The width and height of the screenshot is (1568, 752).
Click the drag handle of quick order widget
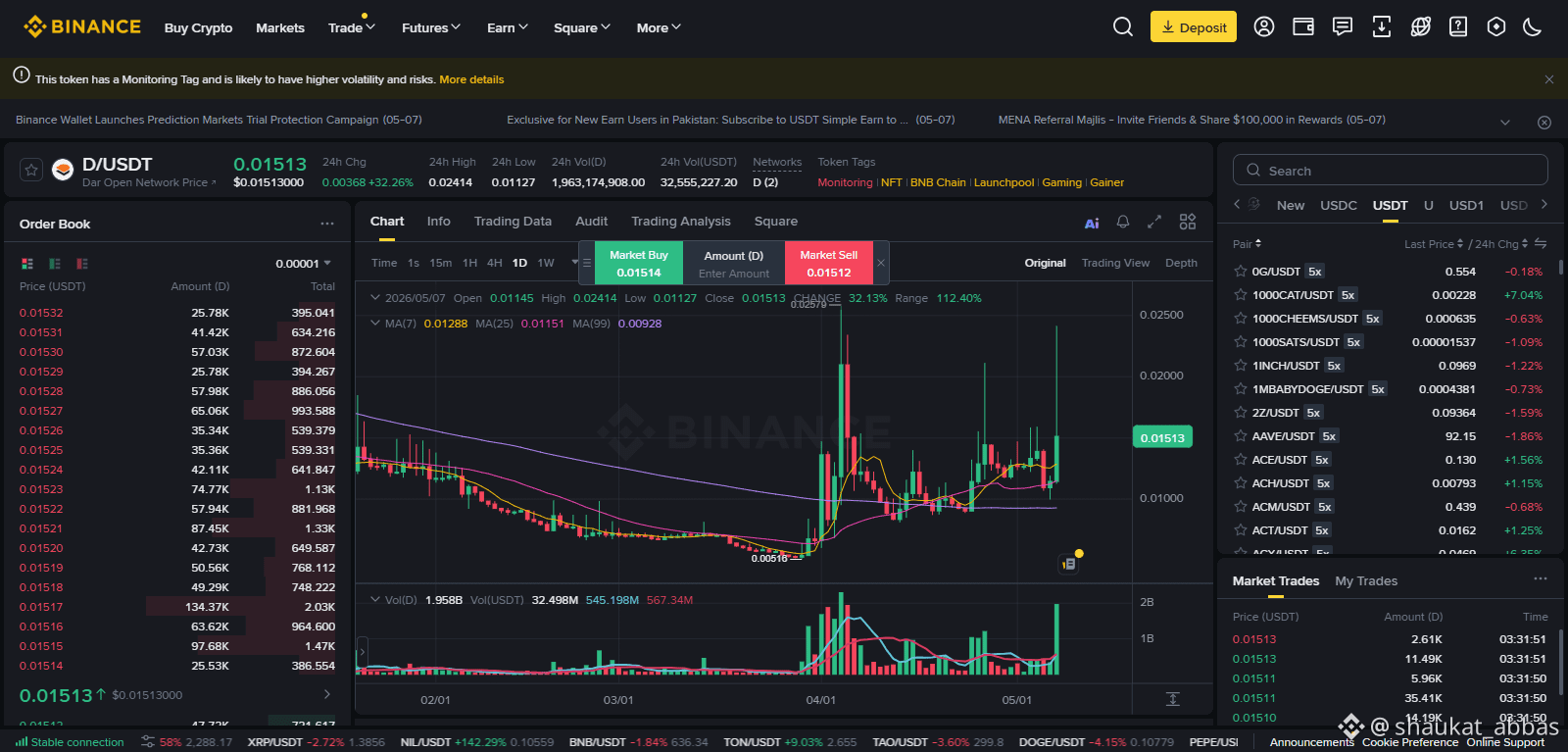(x=587, y=263)
